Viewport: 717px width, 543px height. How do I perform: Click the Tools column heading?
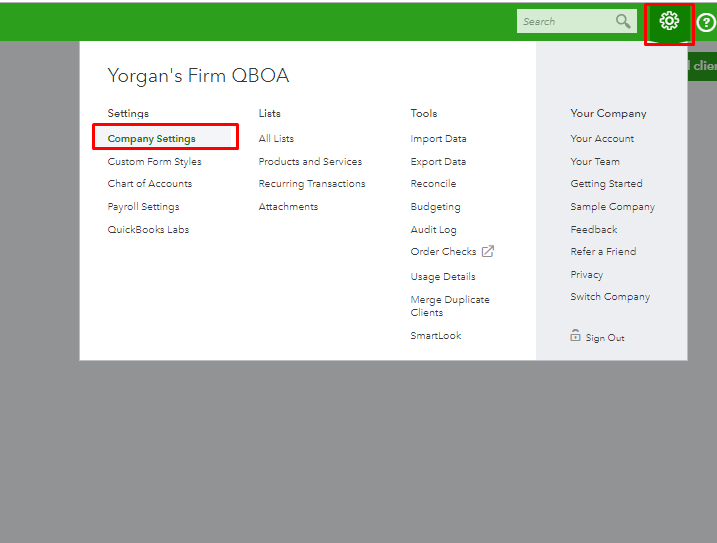pos(424,113)
